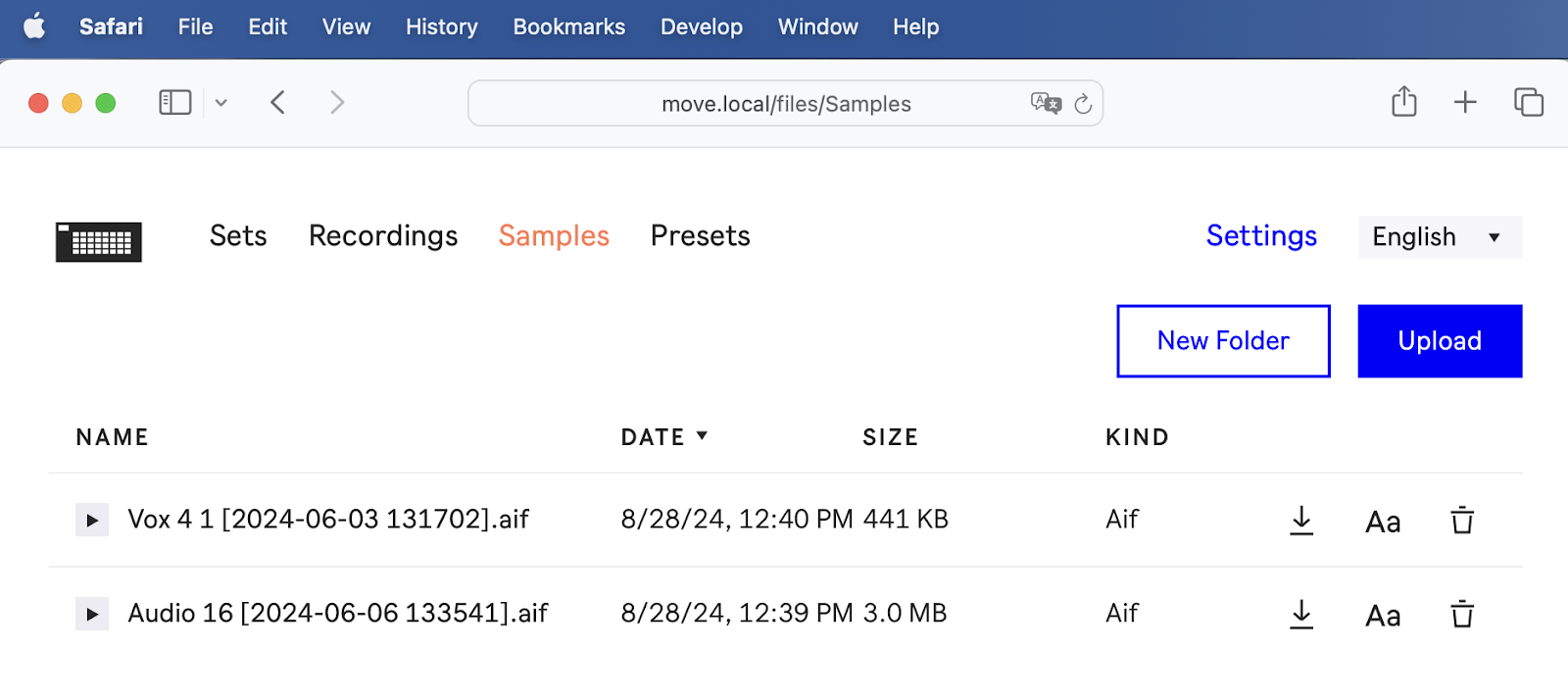Delete the Vox 4 1 sample file
The image size is (1568, 700).
(1462, 520)
